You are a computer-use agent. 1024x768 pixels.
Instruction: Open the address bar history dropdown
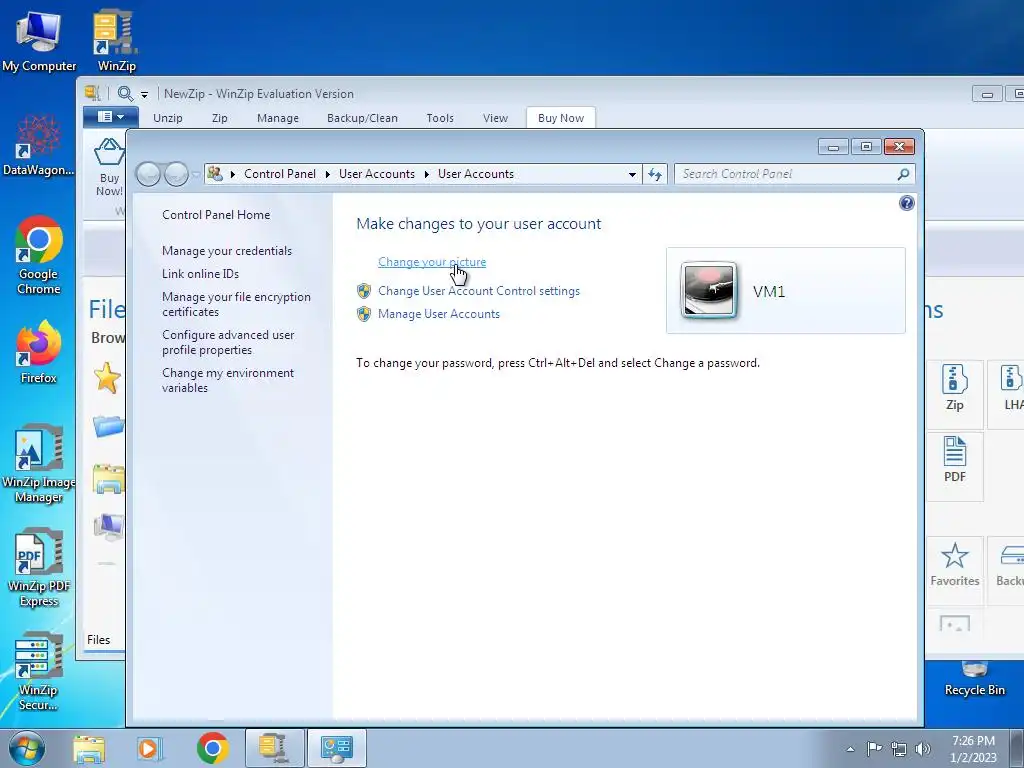pos(632,174)
